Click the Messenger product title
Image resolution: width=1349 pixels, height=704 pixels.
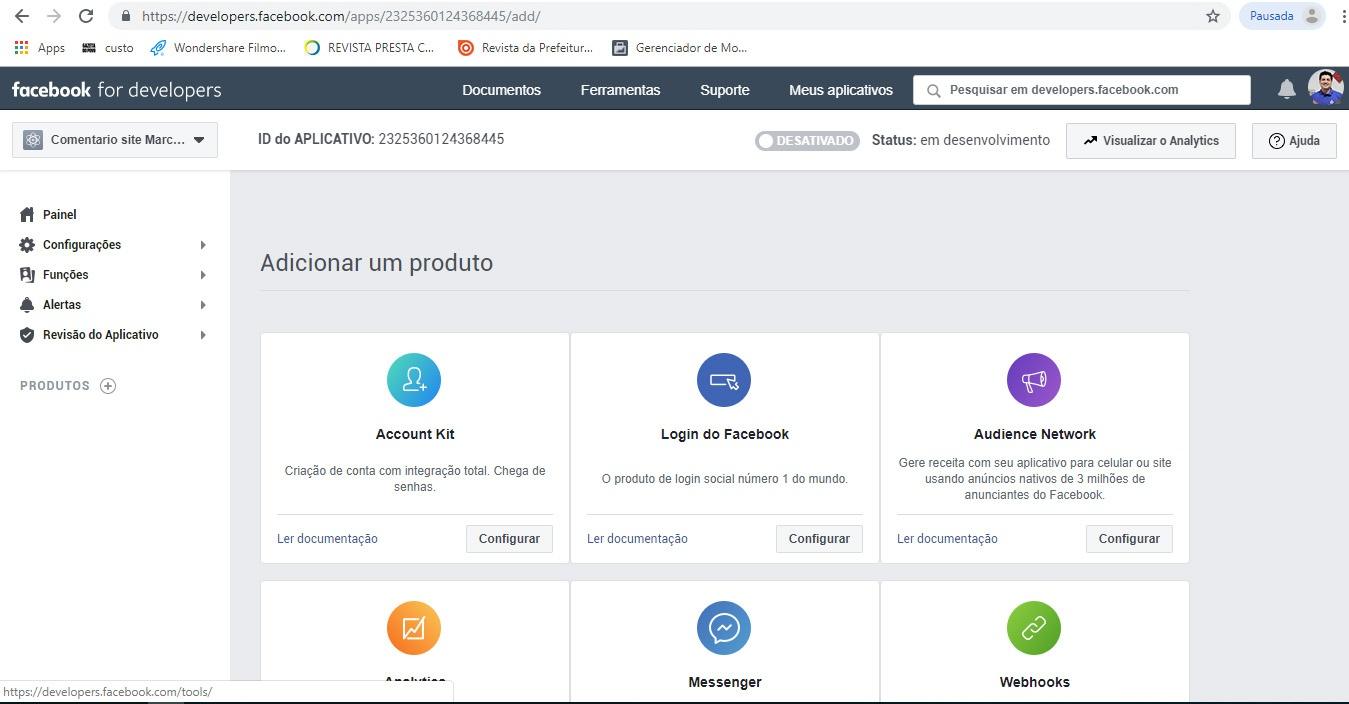click(725, 682)
